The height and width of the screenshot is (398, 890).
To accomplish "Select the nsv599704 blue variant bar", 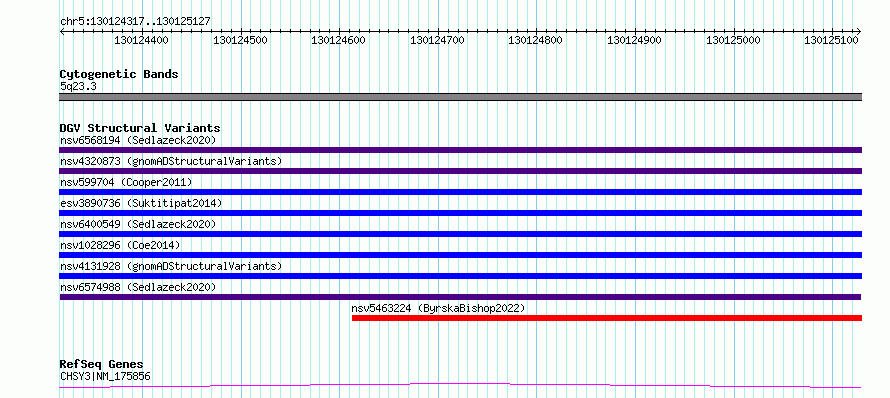I will pyautogui.click(x=460, y=192).
